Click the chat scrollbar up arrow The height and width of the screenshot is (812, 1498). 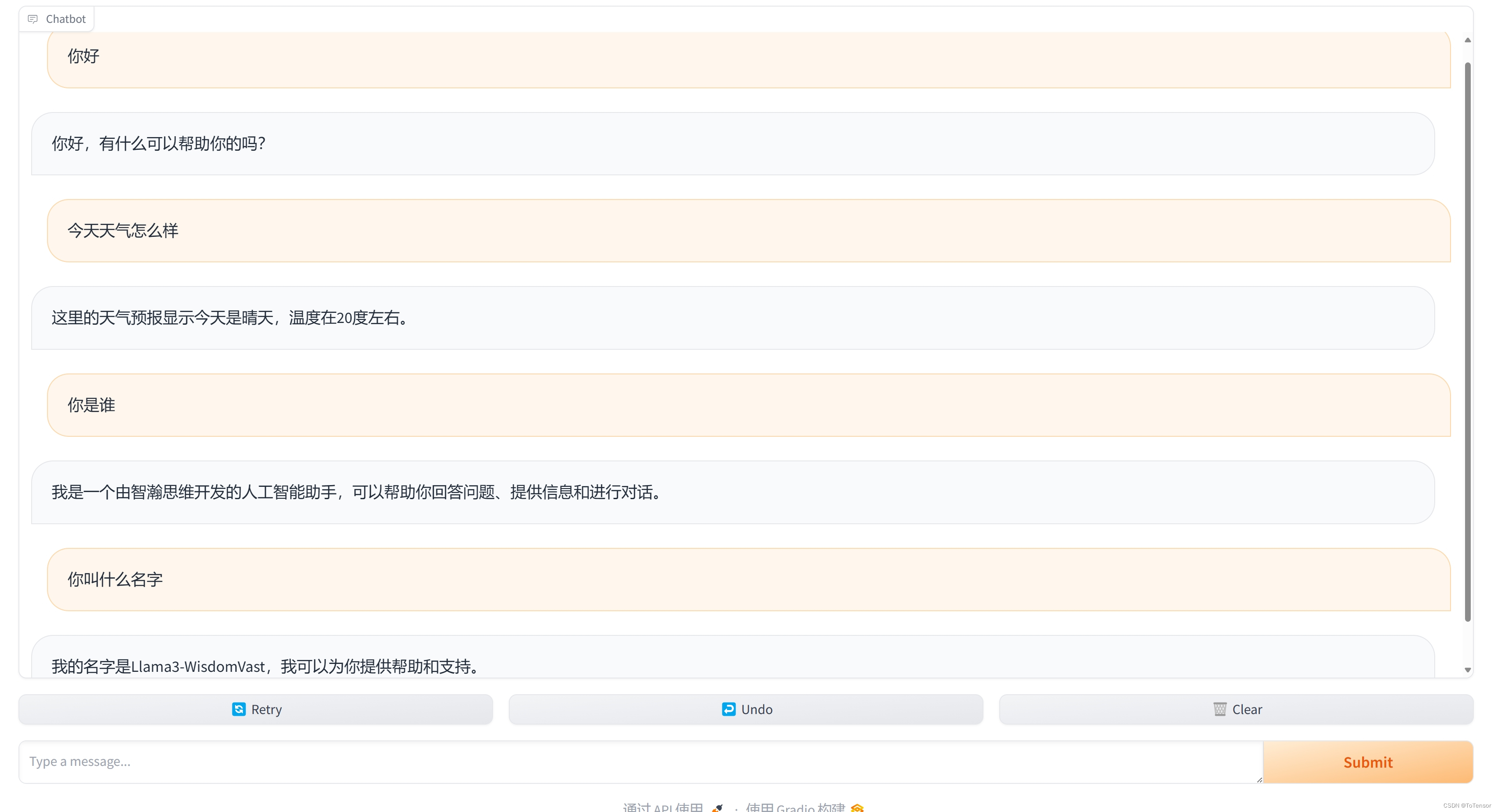[1467, 40]
